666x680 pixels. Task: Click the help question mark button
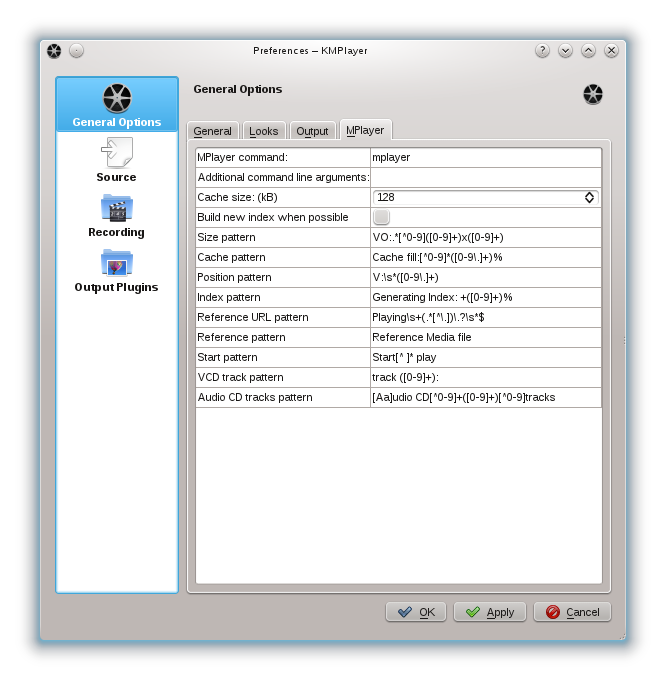point(542,51)
